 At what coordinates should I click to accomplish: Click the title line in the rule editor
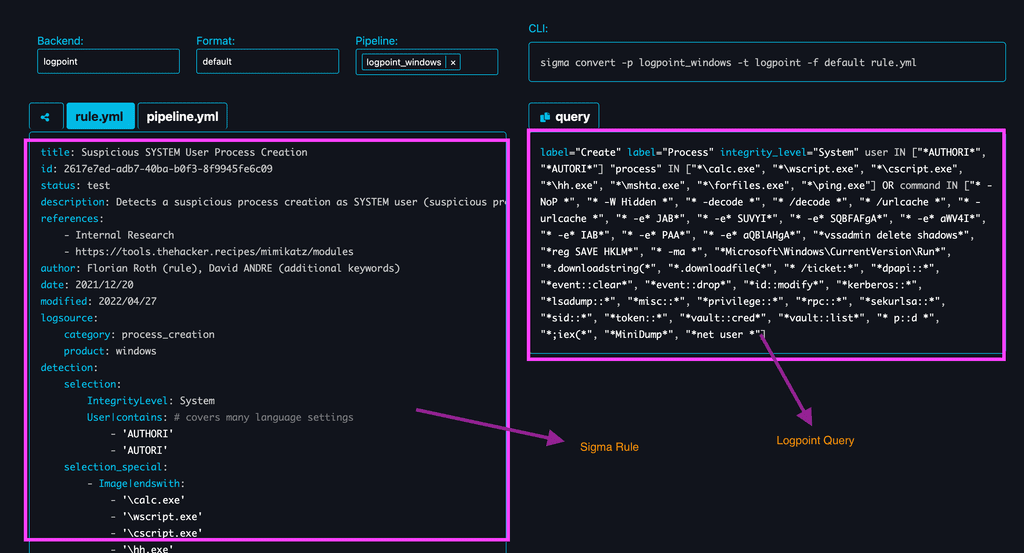pos(174,152)
